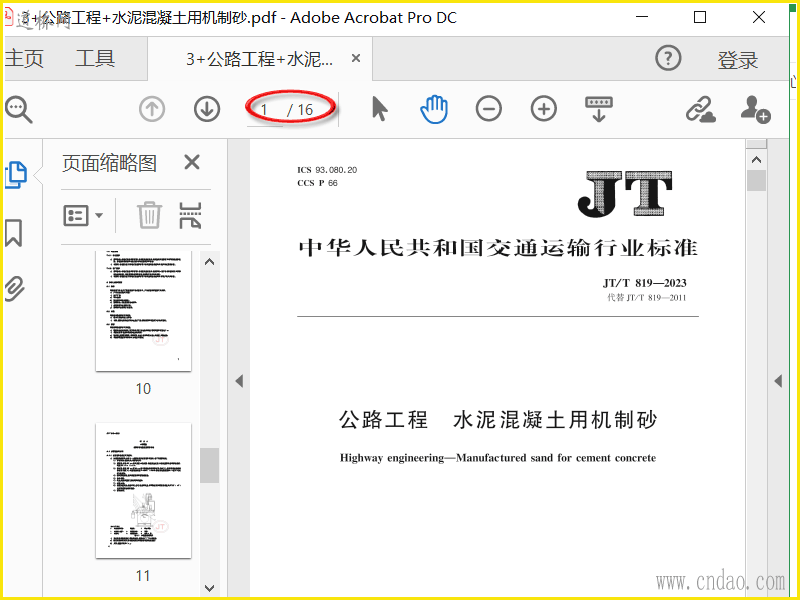Screen dimensions: 800x600
Task: Click the CCS P 66 text
Action: click(x=317, y=183)
